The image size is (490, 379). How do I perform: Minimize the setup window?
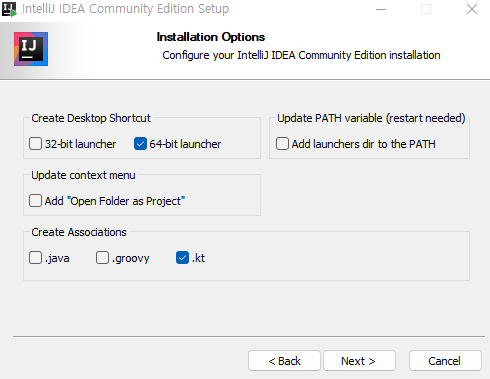point(381,9)
